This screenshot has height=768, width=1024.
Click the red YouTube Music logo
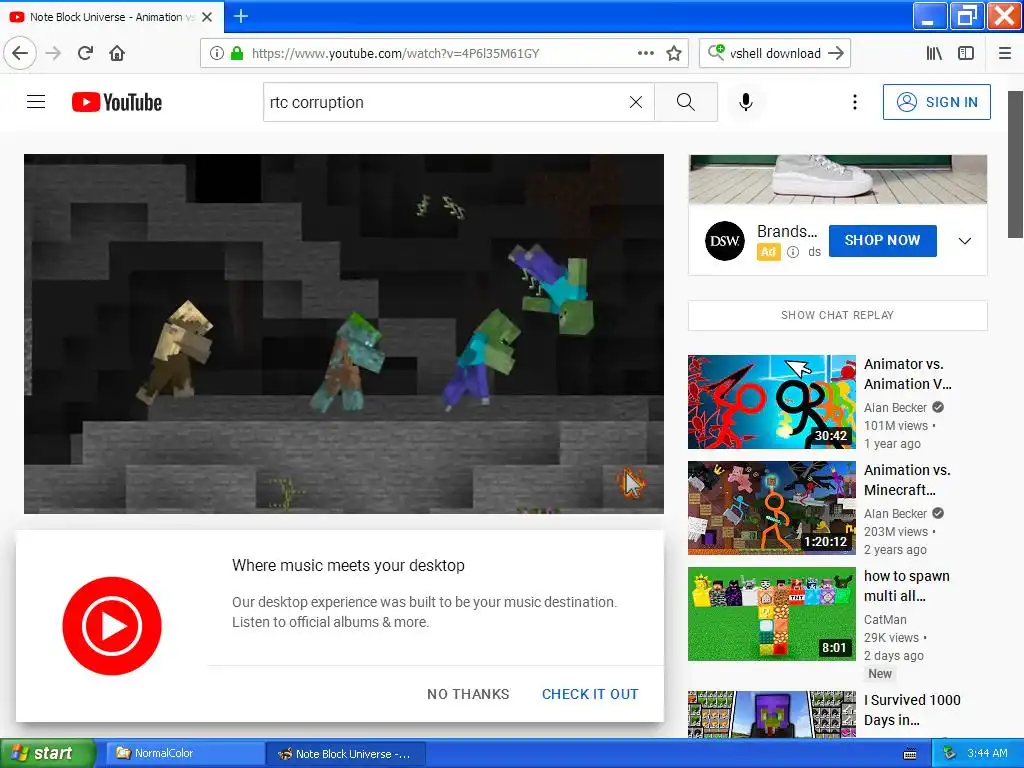(x=112, y=626)
